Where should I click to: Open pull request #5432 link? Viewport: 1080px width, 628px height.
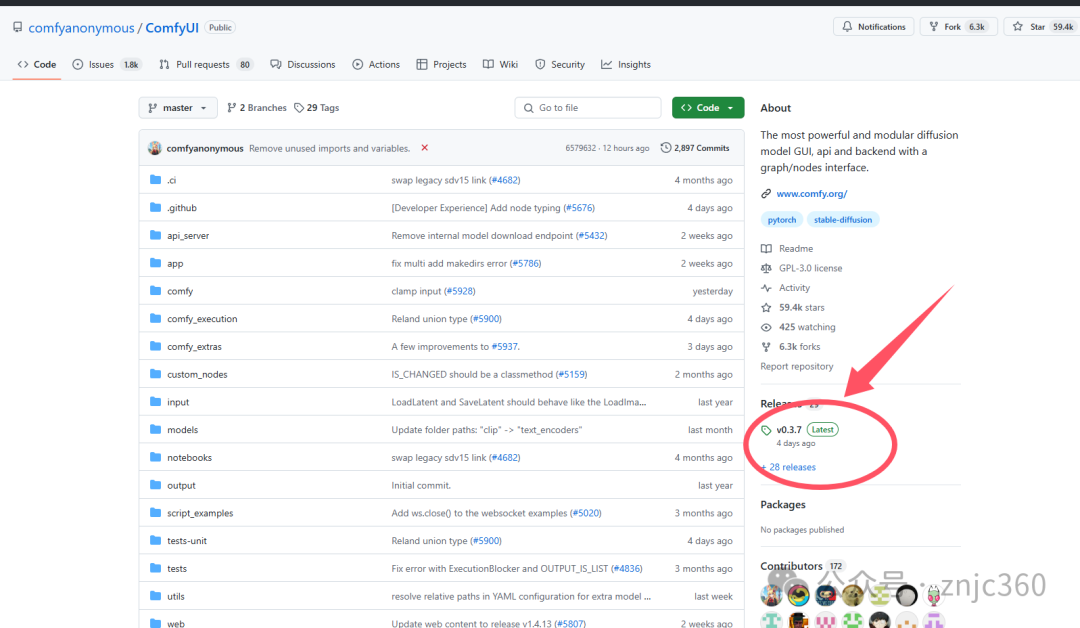point(592,236)
